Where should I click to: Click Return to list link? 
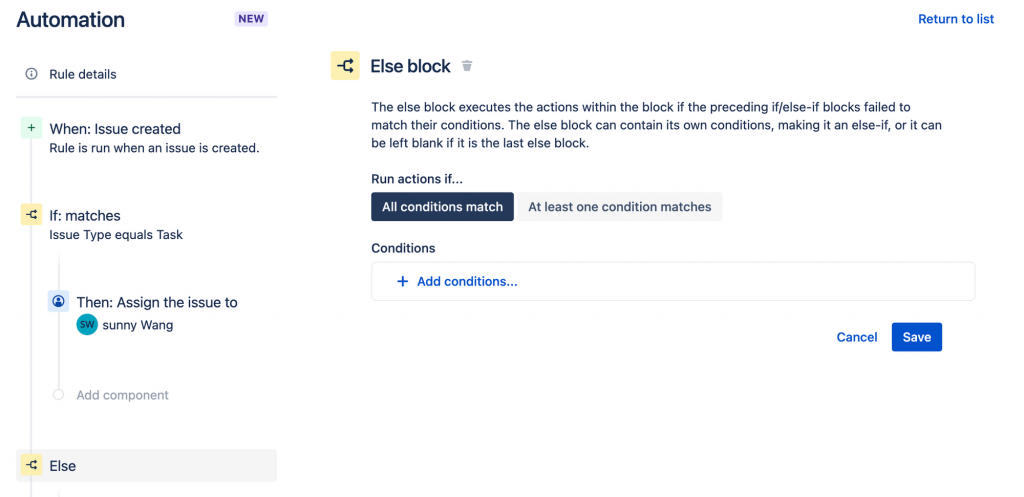(956, 19)
